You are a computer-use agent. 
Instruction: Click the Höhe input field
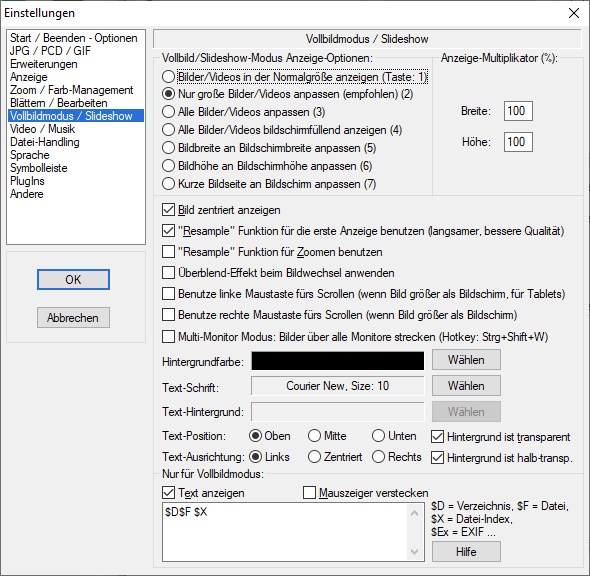[518, 142]
